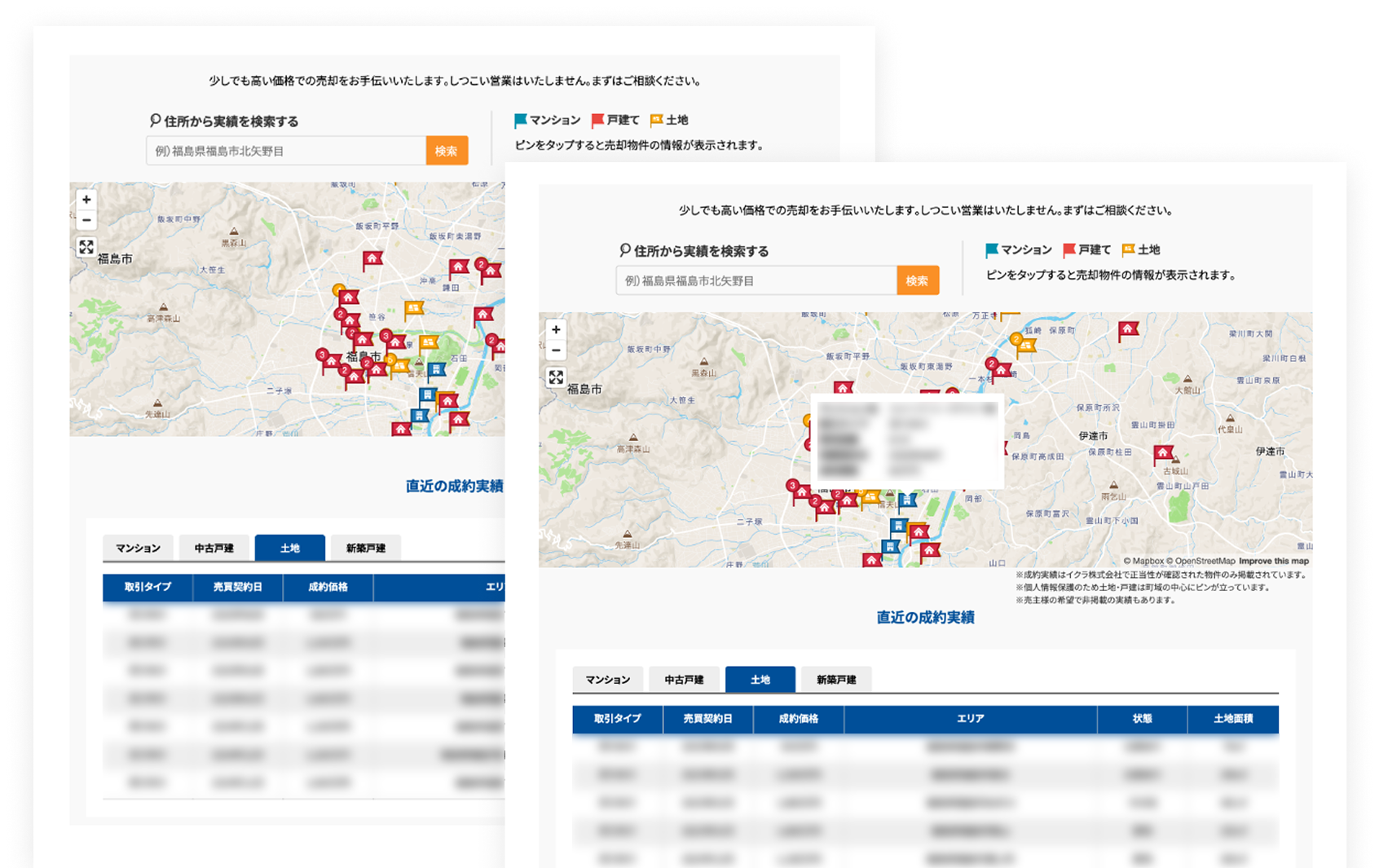
Task: Zoom out on the right-hand map
Action: tap(556, 350)
